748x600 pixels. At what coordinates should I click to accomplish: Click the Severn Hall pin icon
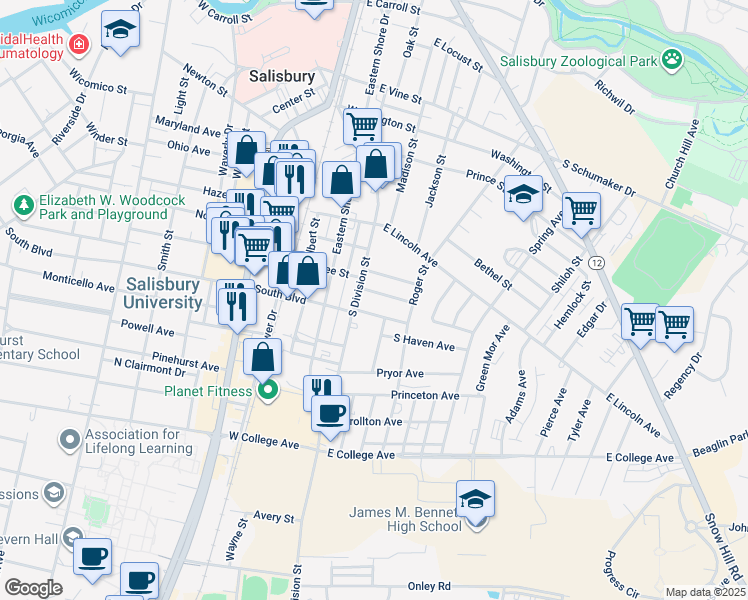pyautogui.click(x=73, y=538)
